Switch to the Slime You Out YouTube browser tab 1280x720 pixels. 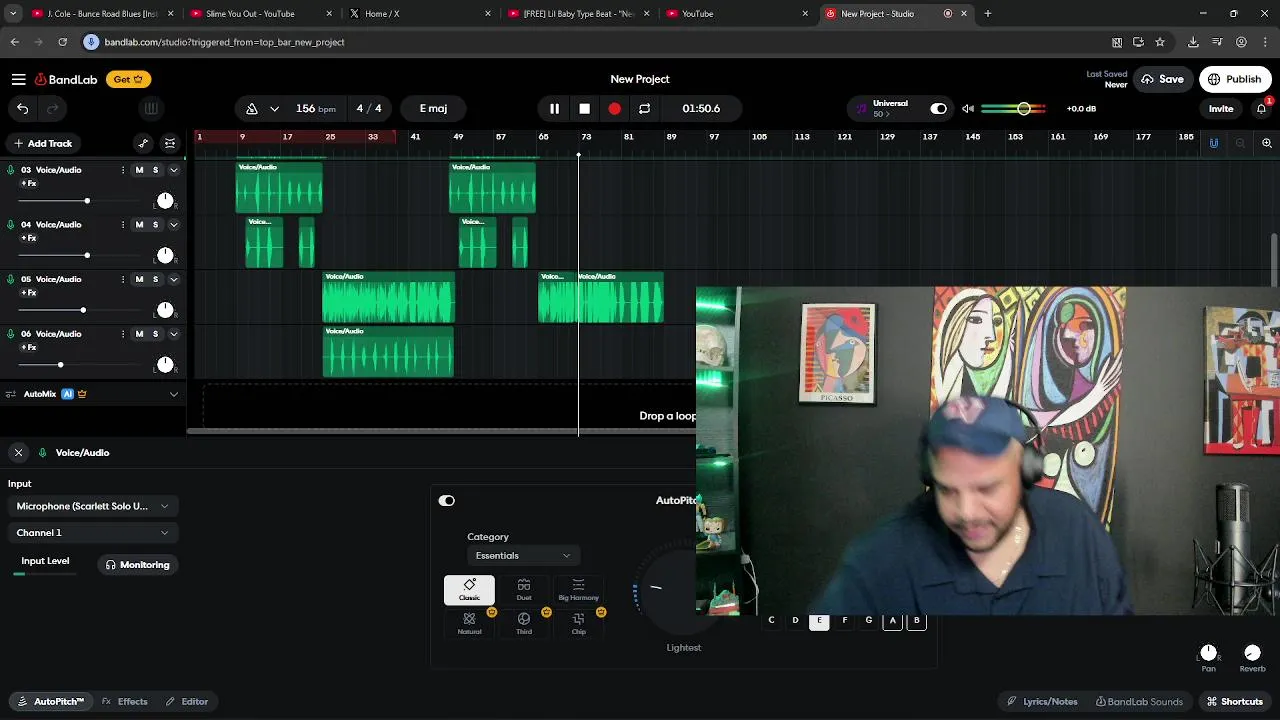tap(259, 14)
